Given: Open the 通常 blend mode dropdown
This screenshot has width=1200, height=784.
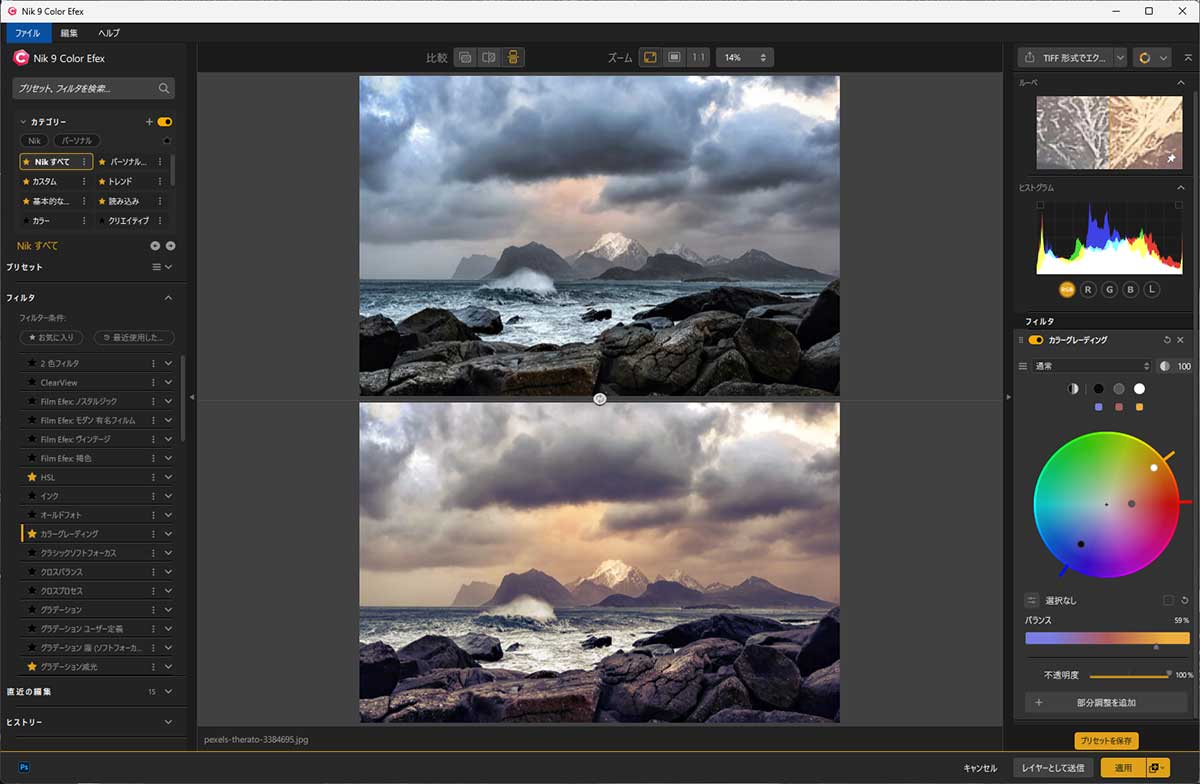Looking at the screenshot, I should pyautogui.click(x=1092, y=366).
